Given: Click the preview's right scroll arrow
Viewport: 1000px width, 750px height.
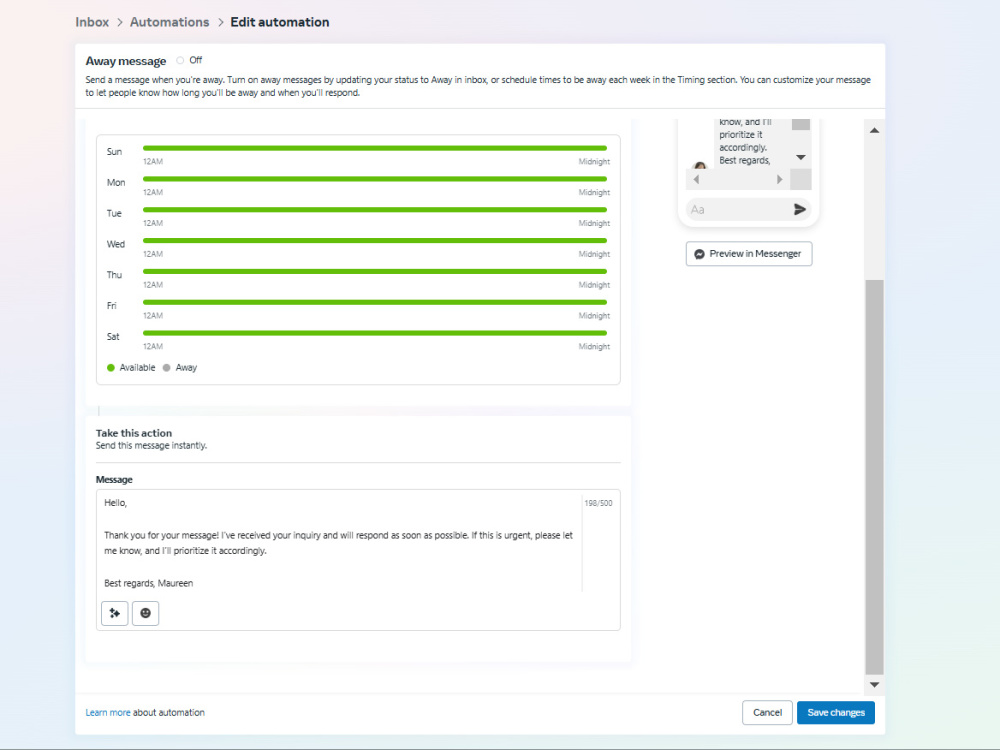Looking at the screenshot, I should click(779, 180).
